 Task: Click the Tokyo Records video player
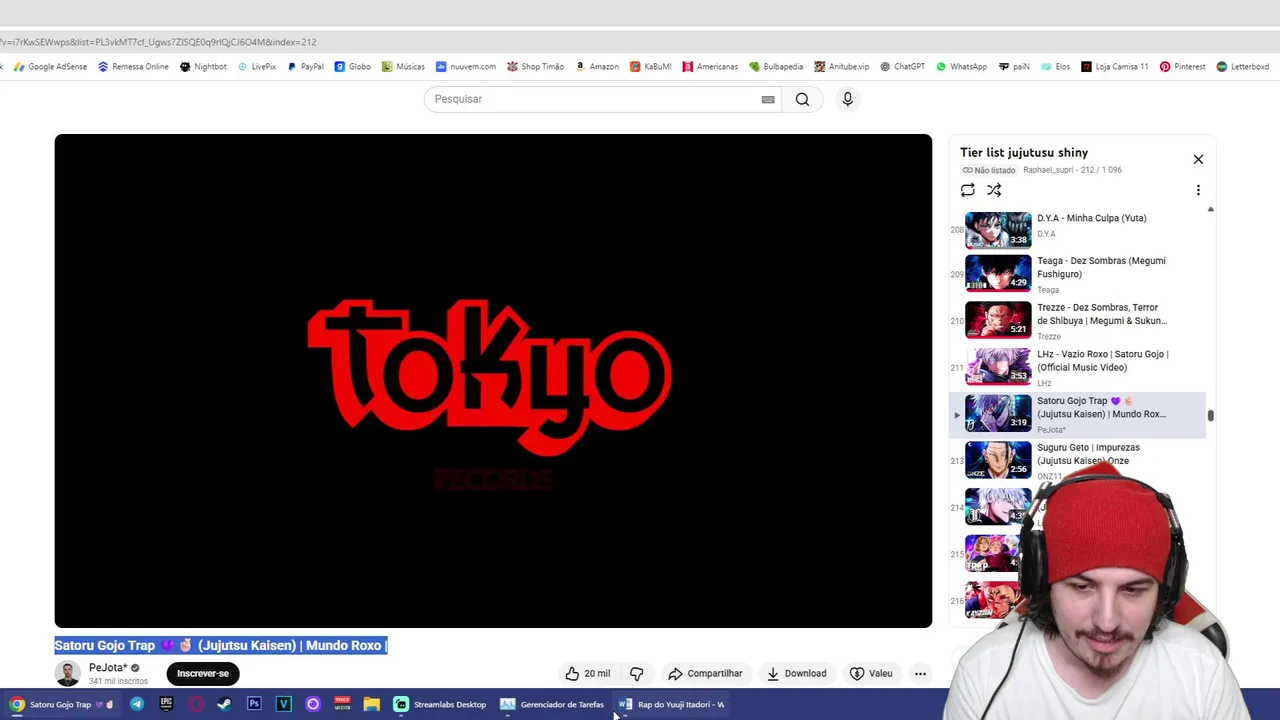tap(493, 381)
